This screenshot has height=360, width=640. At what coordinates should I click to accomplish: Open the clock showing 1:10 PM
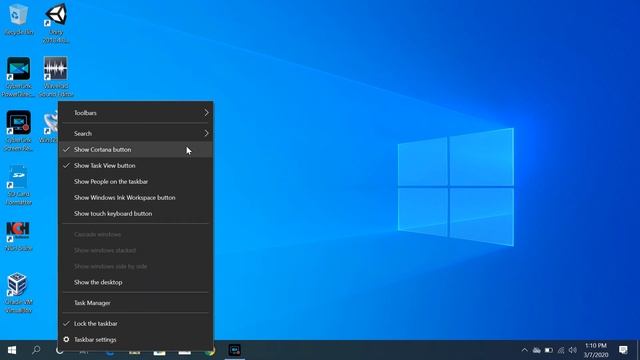(596, 350)
